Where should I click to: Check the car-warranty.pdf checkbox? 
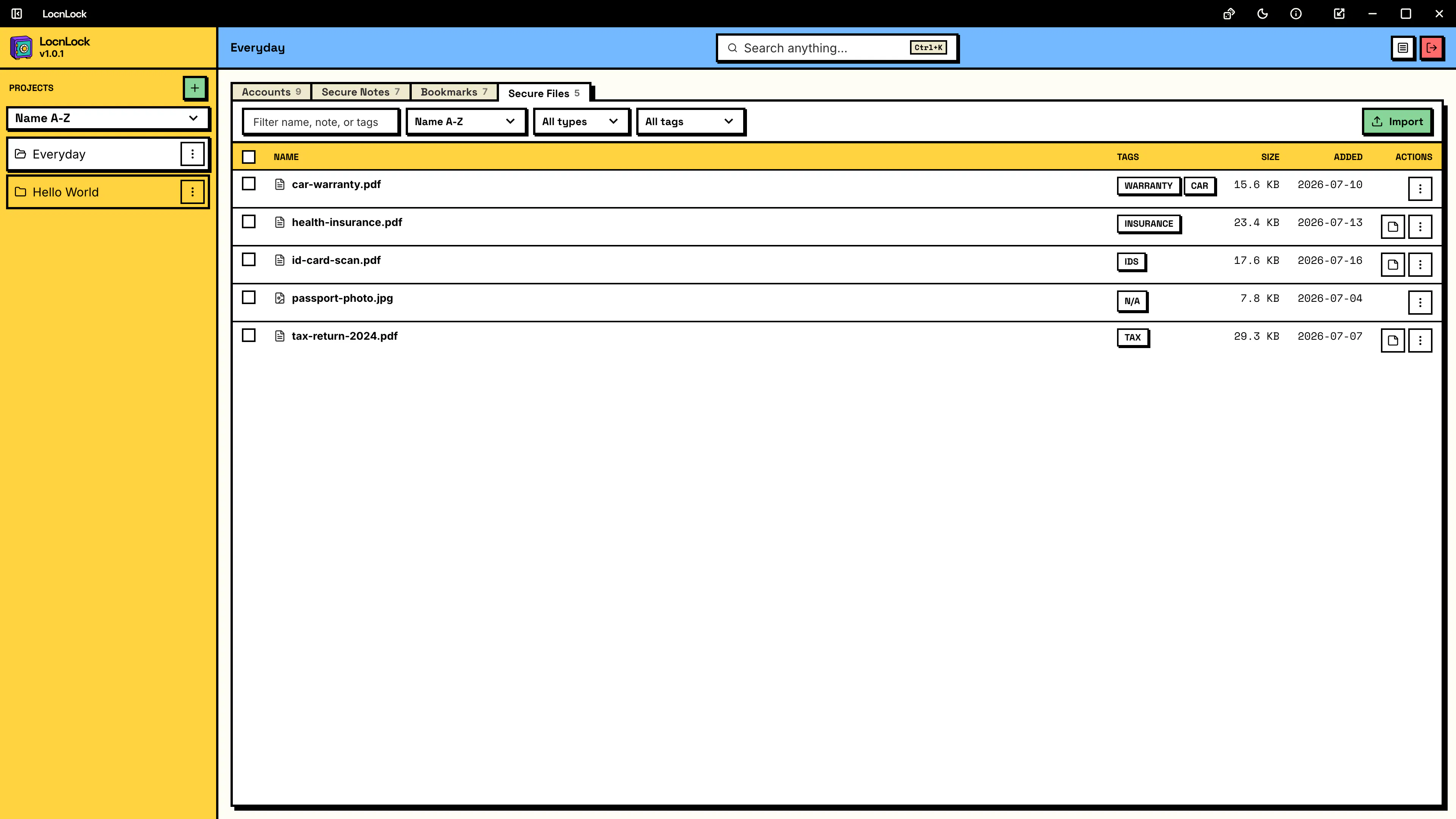click(x=249, y=184)
